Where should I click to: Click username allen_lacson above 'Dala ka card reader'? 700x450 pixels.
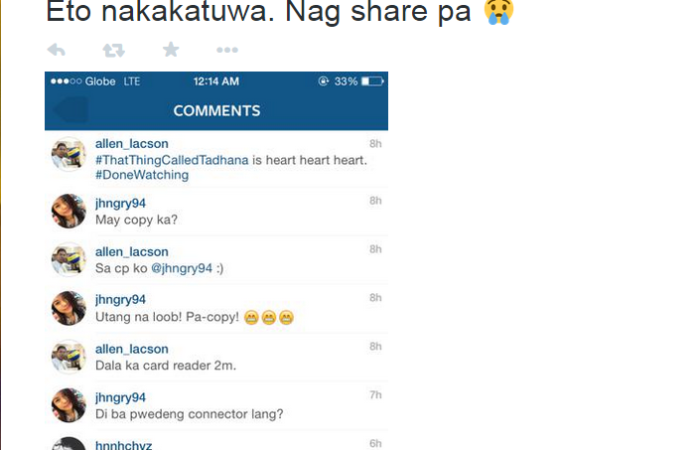[x=132, y=349]
